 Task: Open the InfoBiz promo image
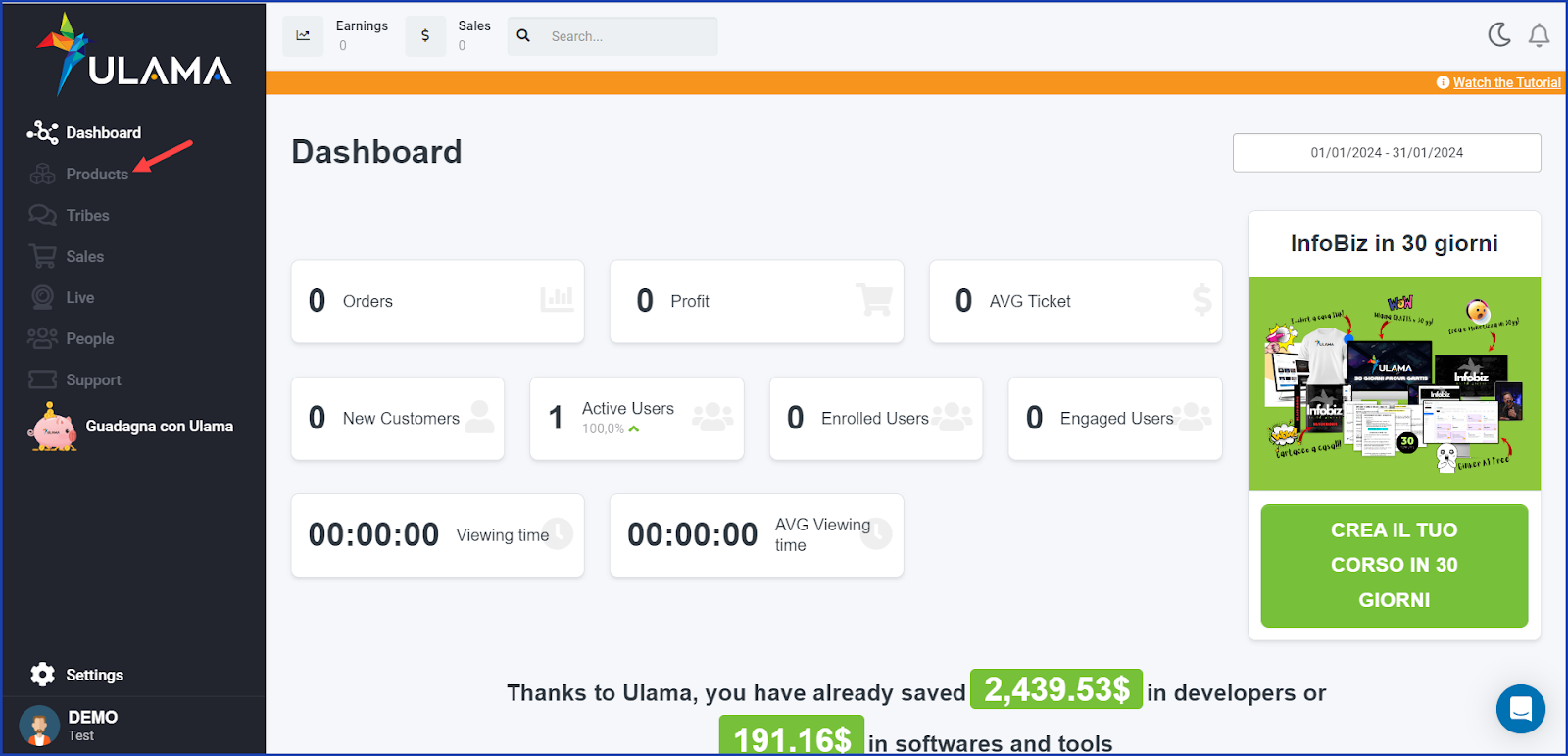click(x=1394, y=384)
